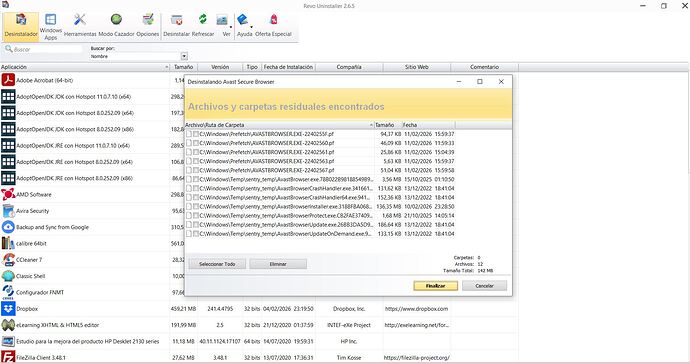
Task: Select Backup and Sync from Google icon
Action: pyautogui.click(x=8, y=227)
